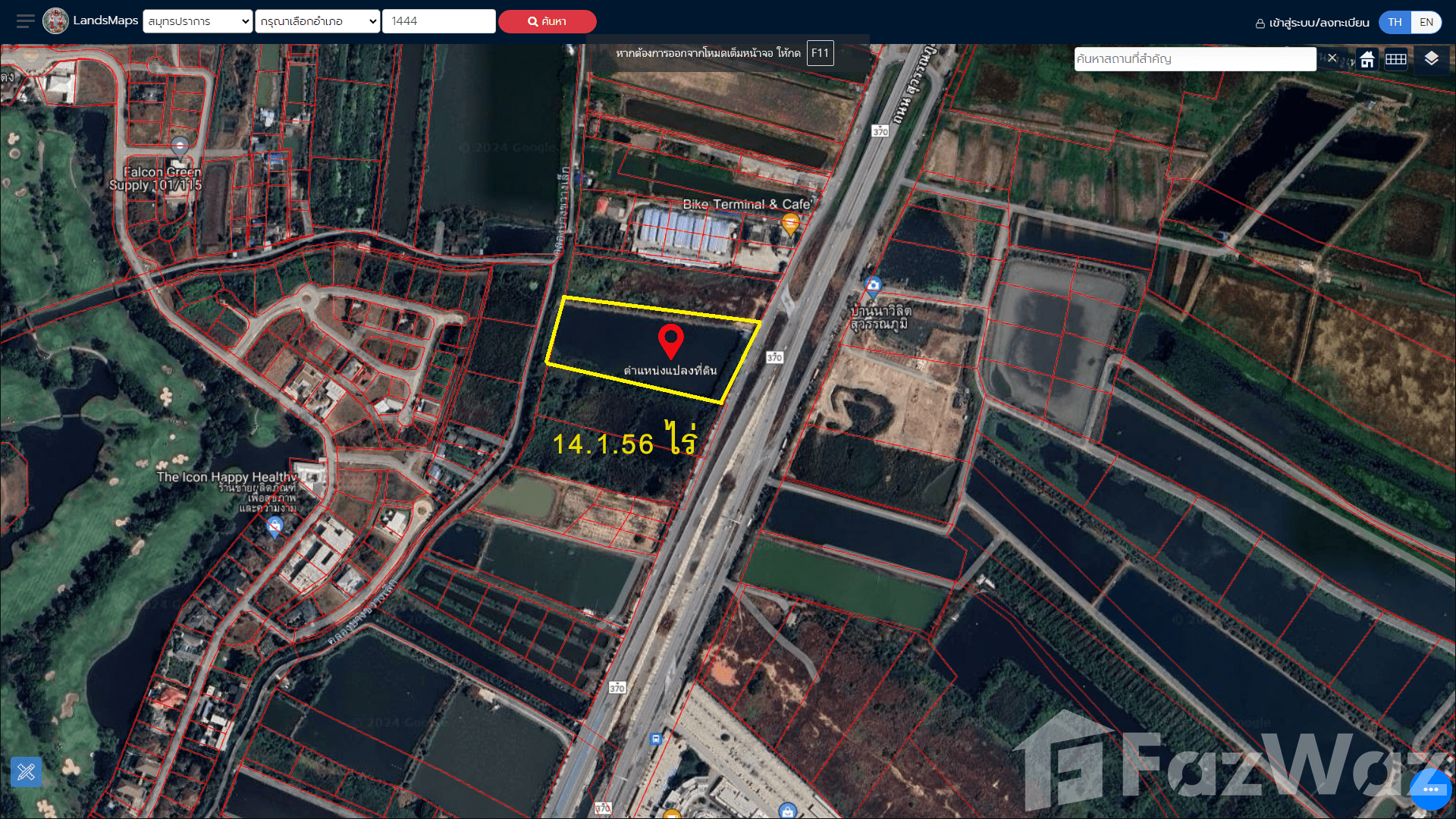Screen dimensions: 1456x819
Task: Switch language to EN
Action: coord(1426,22)
